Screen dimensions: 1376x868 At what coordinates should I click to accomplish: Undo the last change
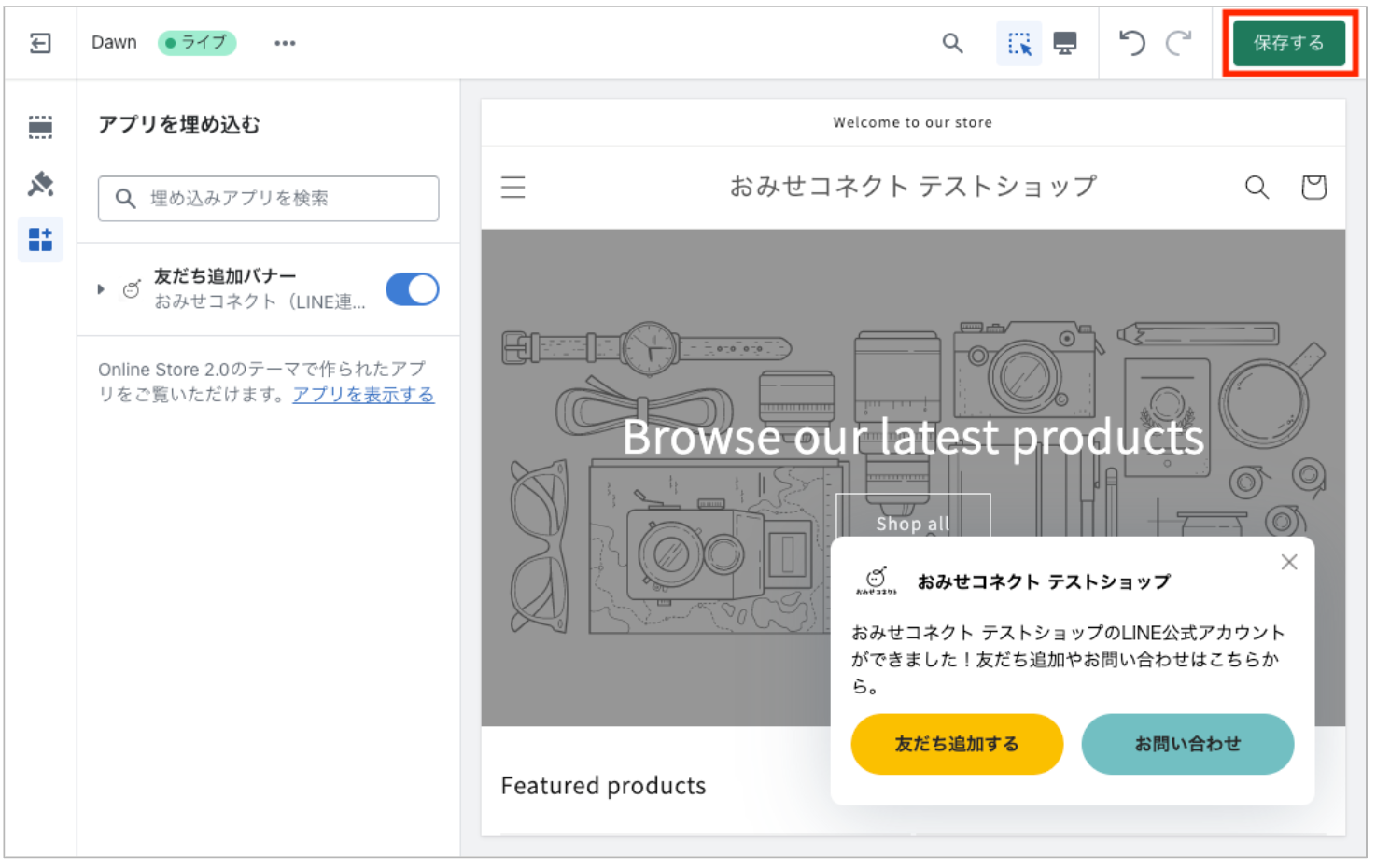click(x=1131, y=43)
